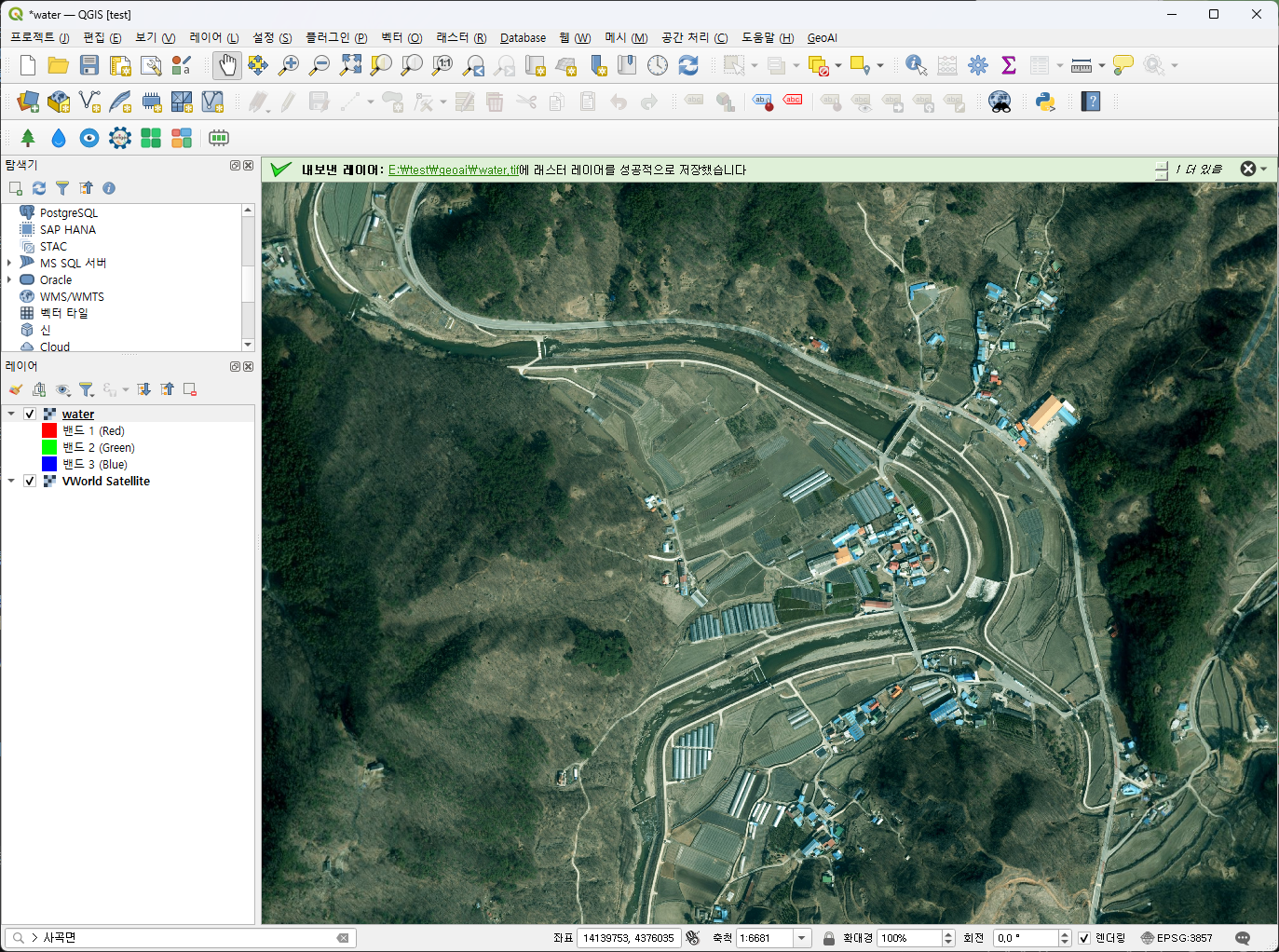Expand the MS SQL 서버 browser node
Screen dimensions: 1279x952
(9, 264)
